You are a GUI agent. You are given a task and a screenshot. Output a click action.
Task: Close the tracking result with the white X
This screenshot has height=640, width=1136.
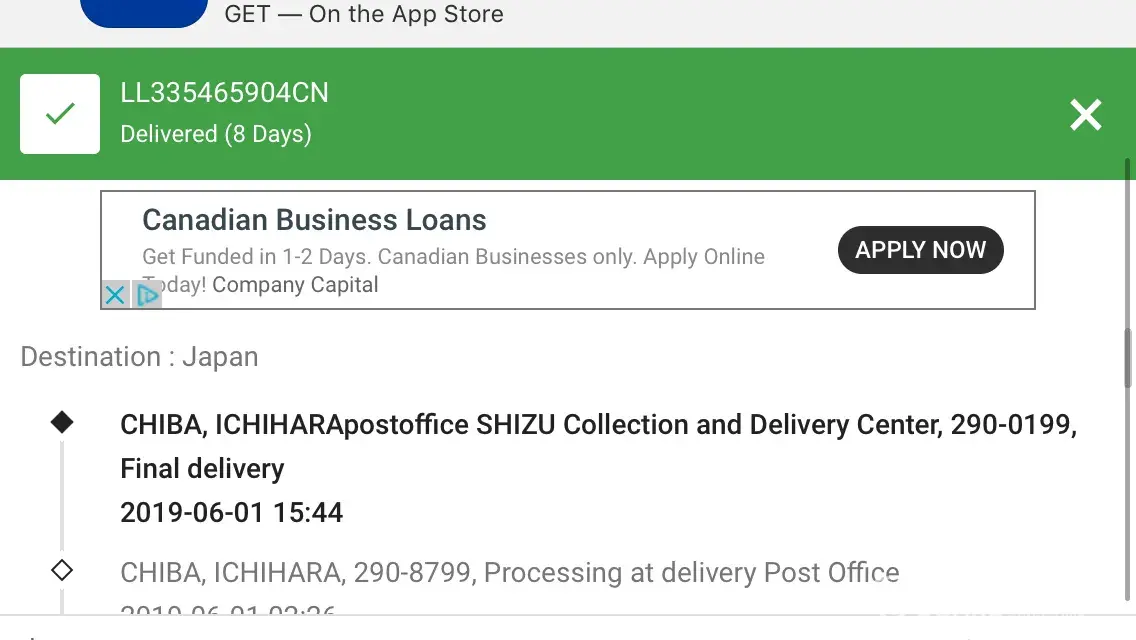[x=1085, y=115]
